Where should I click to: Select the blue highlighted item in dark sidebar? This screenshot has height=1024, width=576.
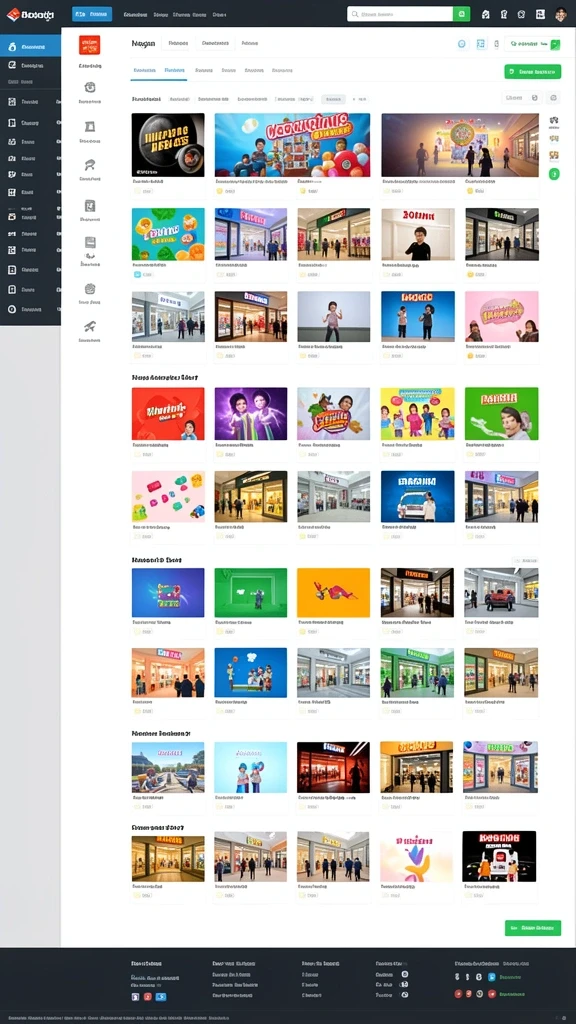point(31,46)
